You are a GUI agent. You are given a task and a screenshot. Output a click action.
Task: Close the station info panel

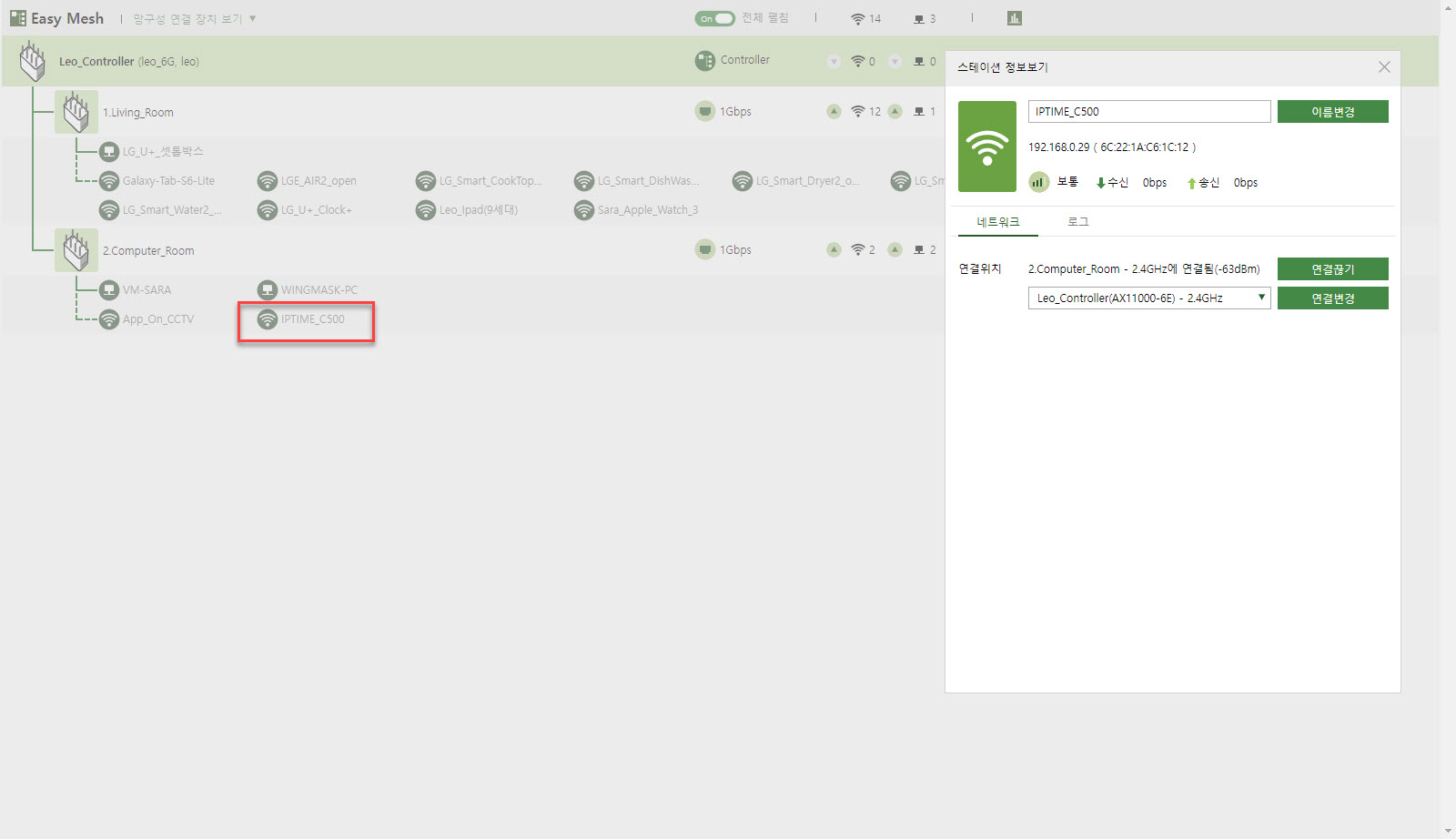point(1384,67)
